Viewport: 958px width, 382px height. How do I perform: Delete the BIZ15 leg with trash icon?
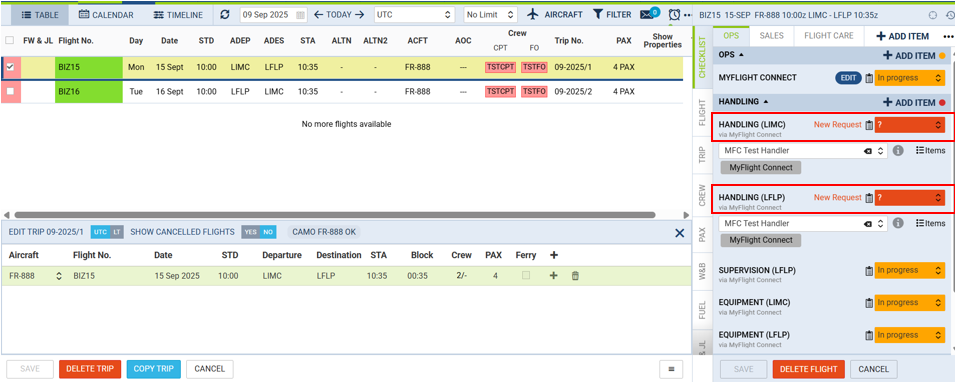tap(575, 276)
